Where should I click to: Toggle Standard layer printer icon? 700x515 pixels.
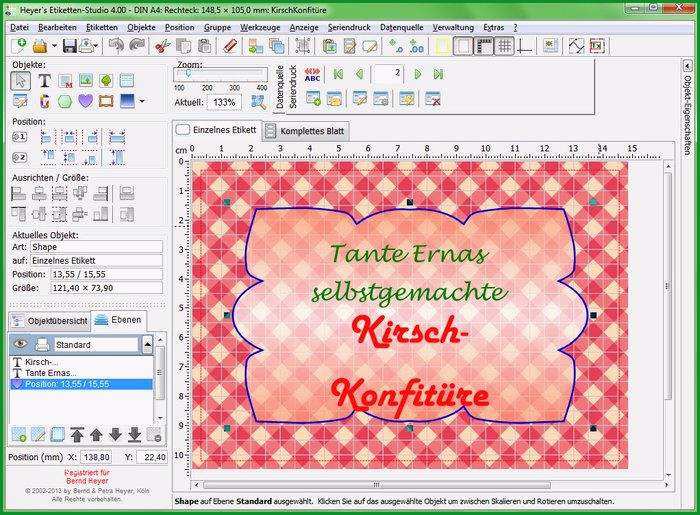coord(43,344)
